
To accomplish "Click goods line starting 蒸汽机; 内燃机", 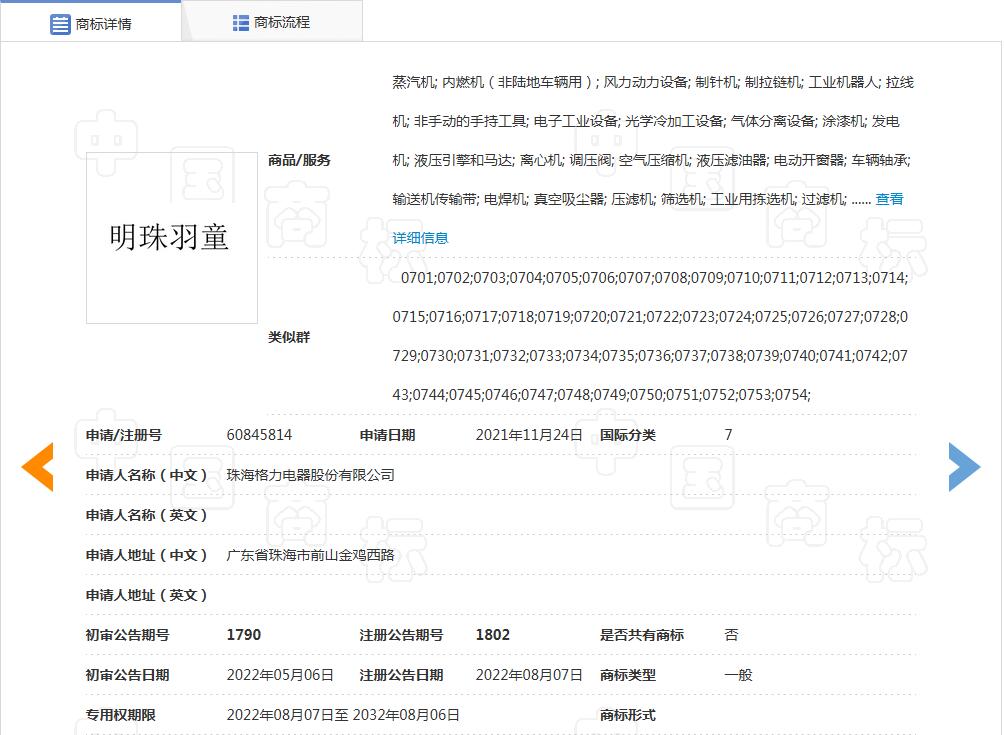I will click(x=653, y=82).
